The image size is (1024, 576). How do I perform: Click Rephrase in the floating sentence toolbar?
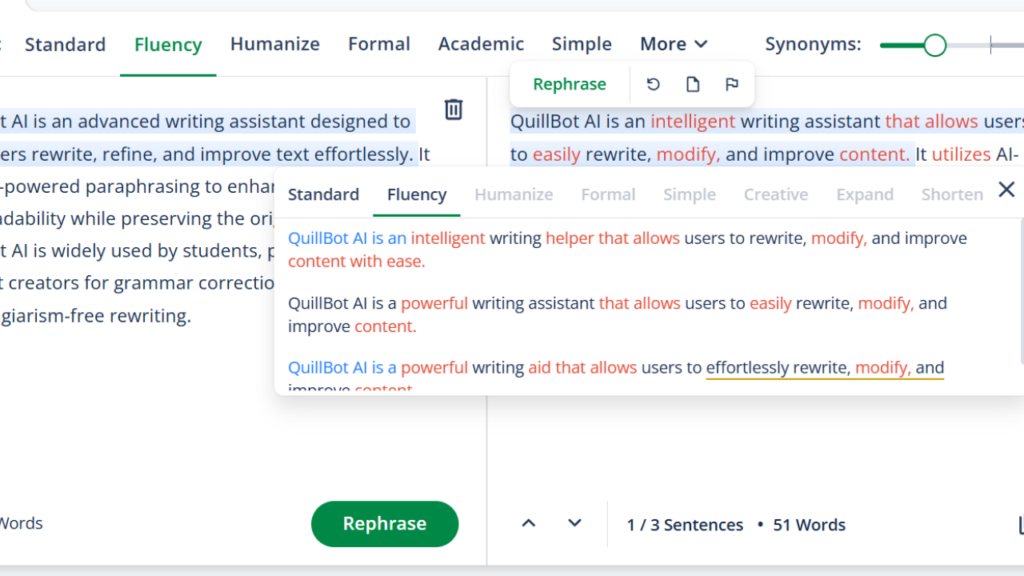[x=570, y=84]
